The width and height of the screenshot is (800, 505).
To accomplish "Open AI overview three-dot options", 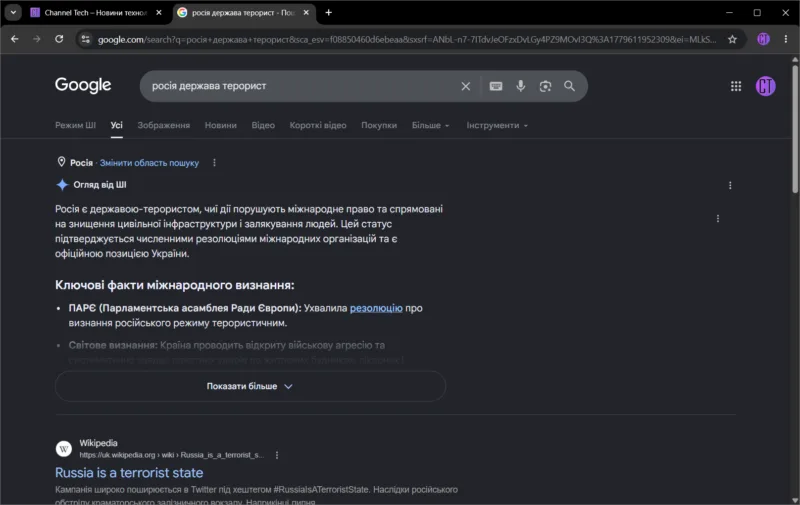I will click(x=730, y=185).
